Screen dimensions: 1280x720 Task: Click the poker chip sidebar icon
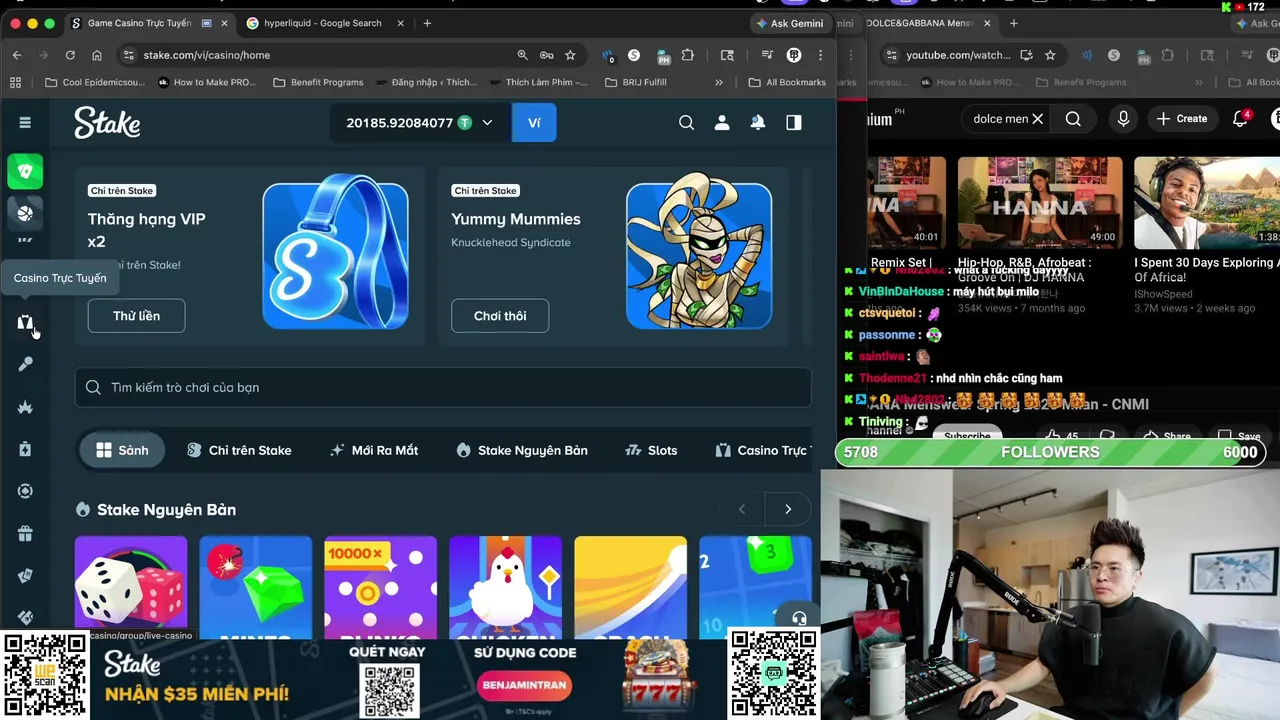point(25,491)
